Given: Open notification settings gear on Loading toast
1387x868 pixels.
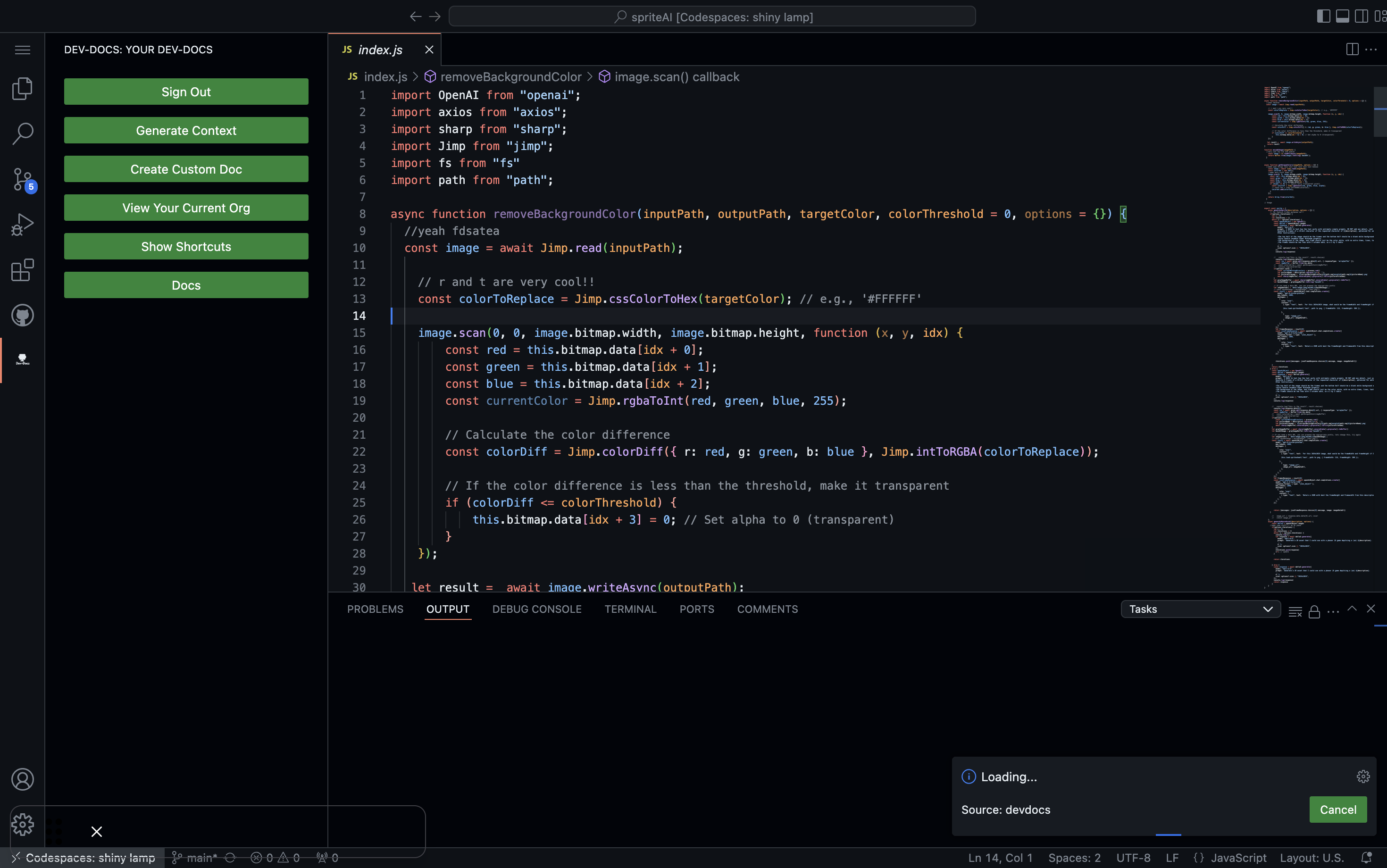Looking at the screenshot, I should [x=1363, y=777].
